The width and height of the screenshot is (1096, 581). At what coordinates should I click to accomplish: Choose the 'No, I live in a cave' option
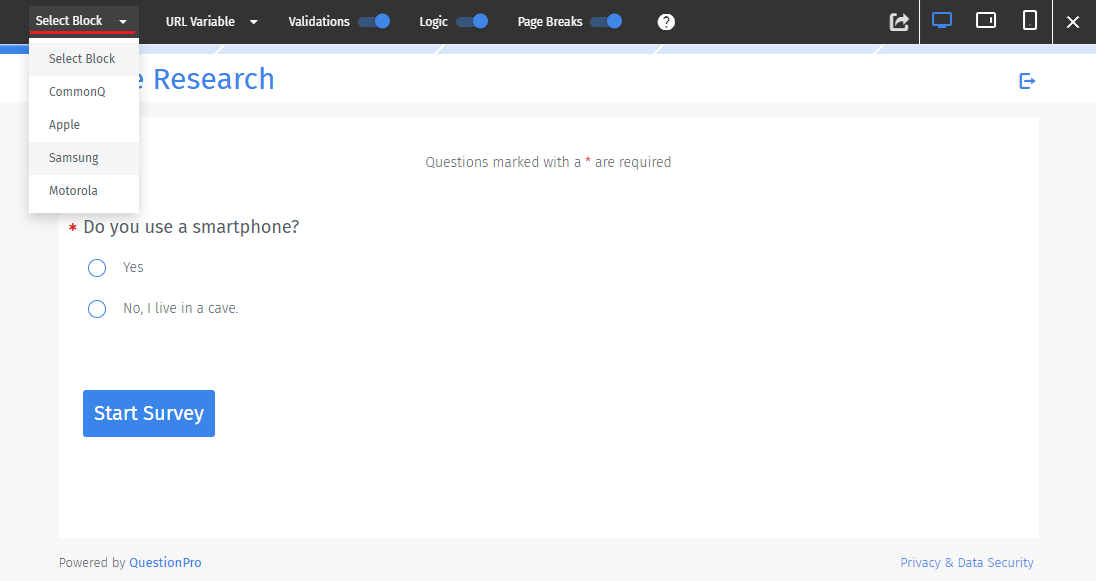pyautogui.click(x=97, y=308)
